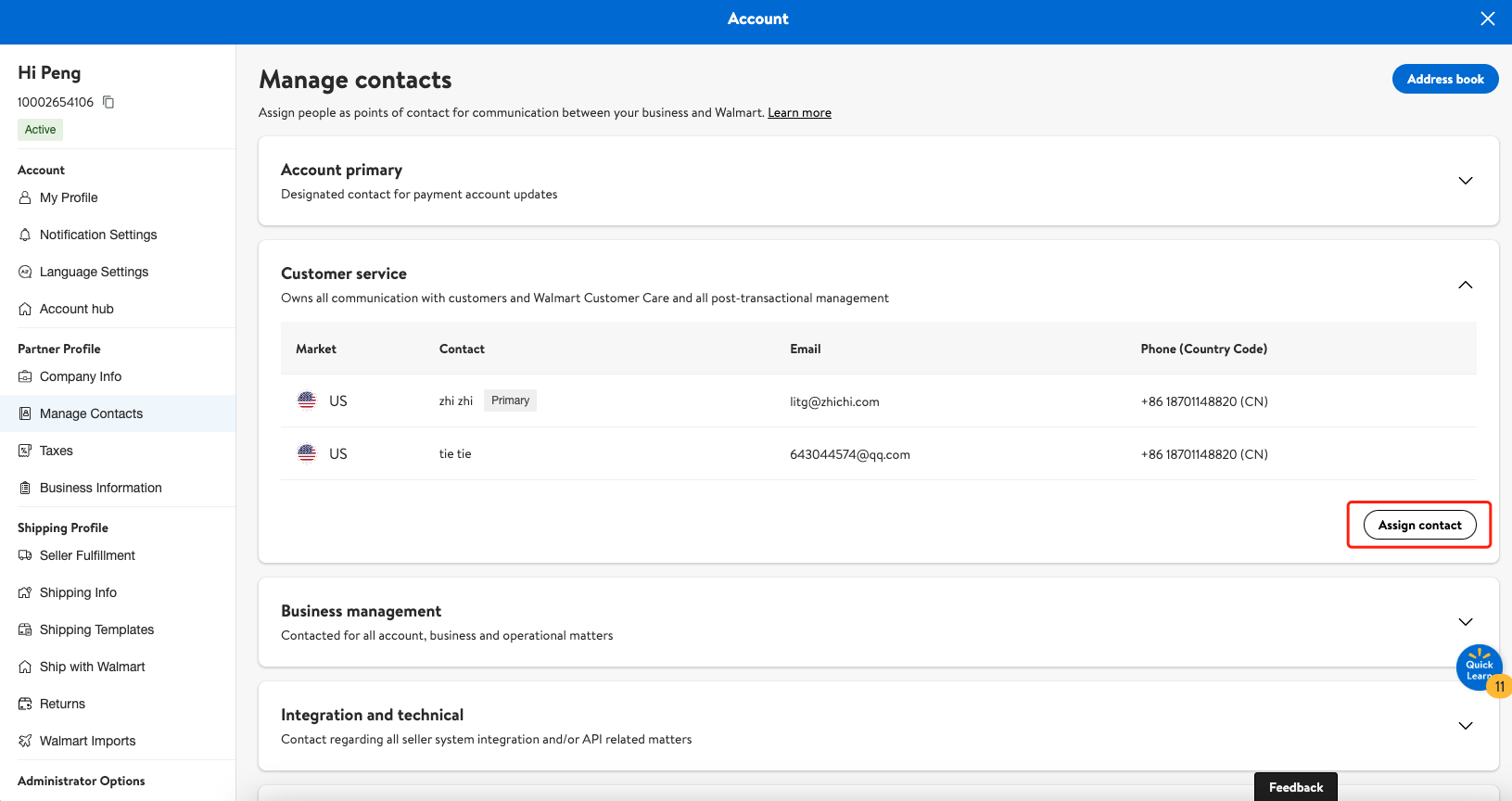Click the Company Info icon
This screenshot has width=1512, height=801.
(x=25, y=376)
